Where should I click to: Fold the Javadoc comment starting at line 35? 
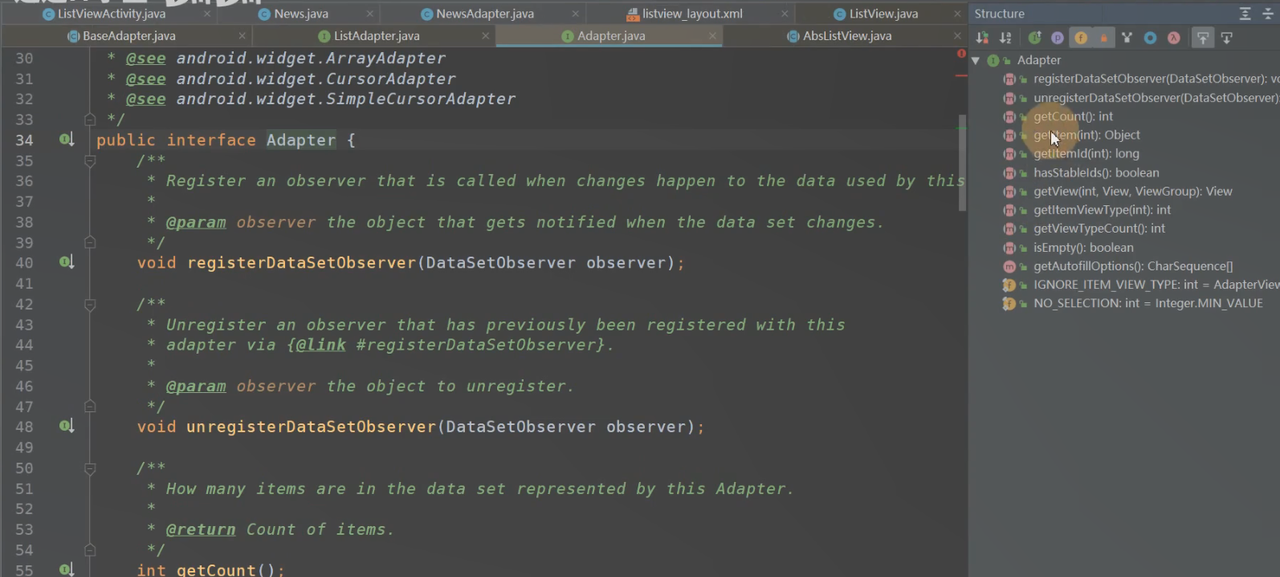coord(90,161)
